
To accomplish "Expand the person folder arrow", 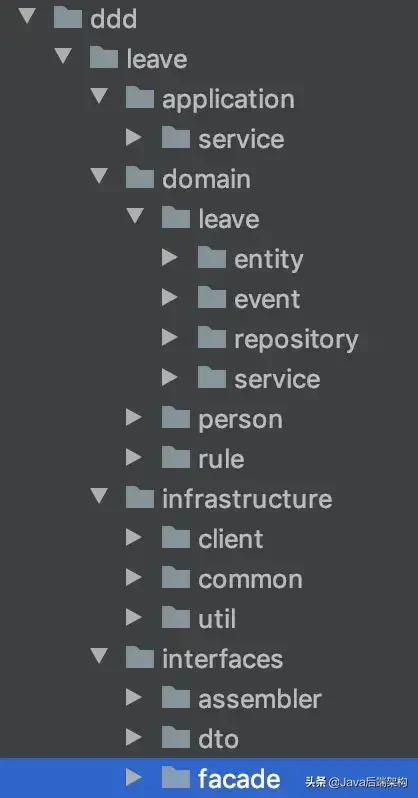I will pos(133,418).
